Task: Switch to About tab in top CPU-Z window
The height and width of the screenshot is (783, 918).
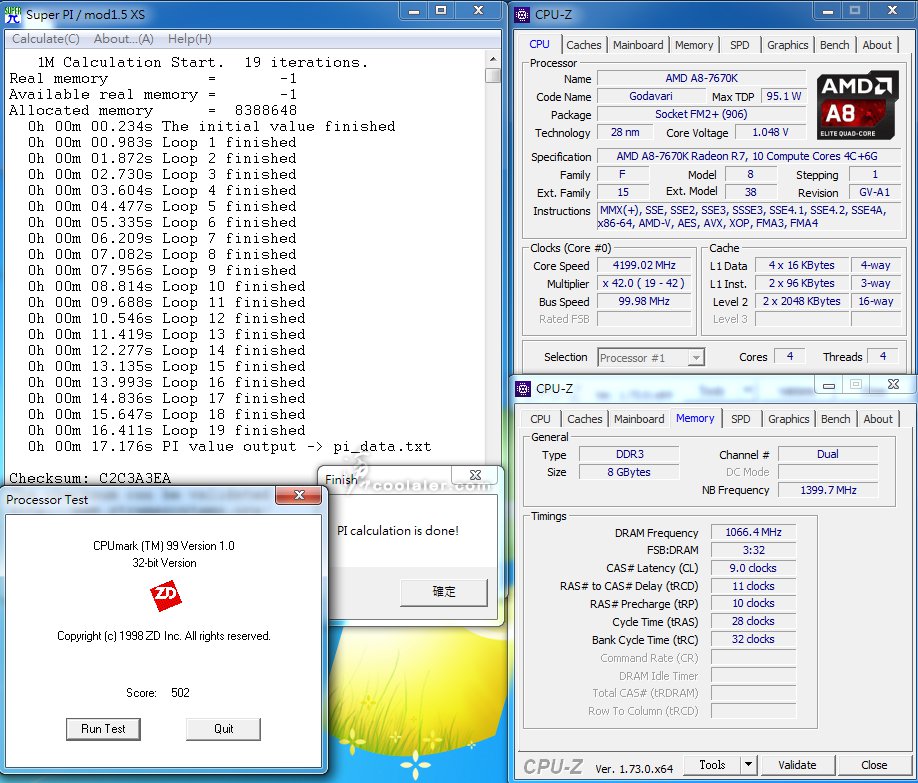Action: [x=877, y=45]
